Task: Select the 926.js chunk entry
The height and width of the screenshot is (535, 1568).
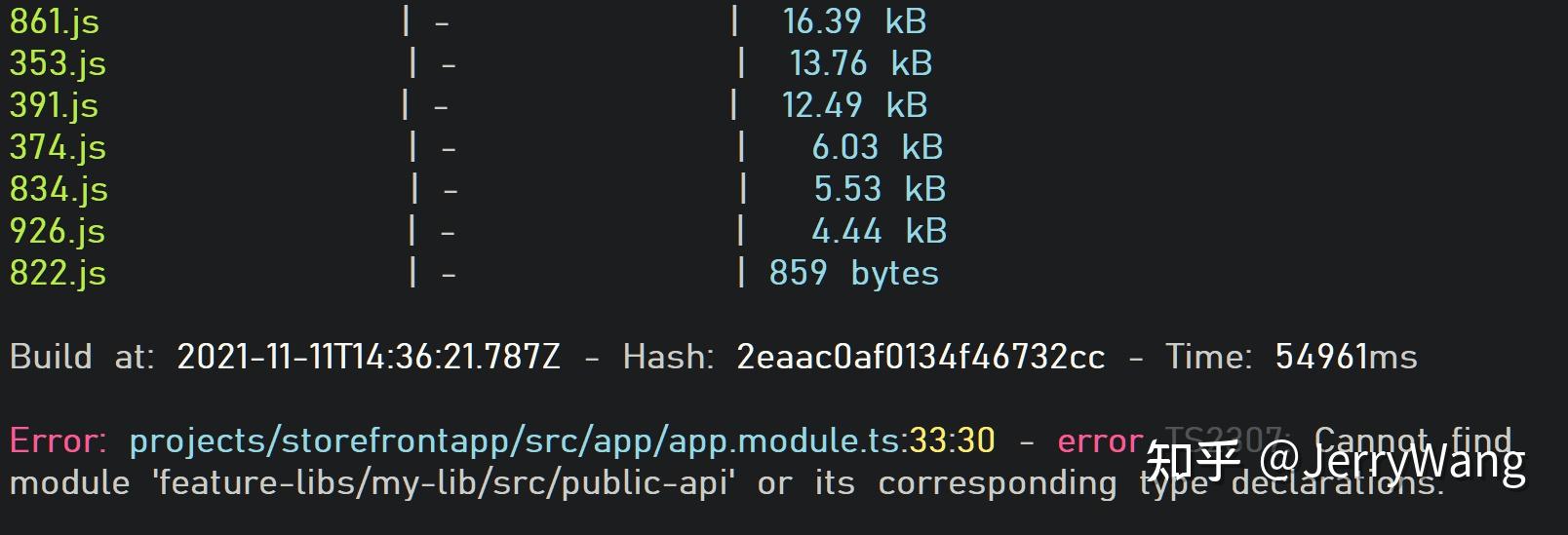Action: point(58,231)
